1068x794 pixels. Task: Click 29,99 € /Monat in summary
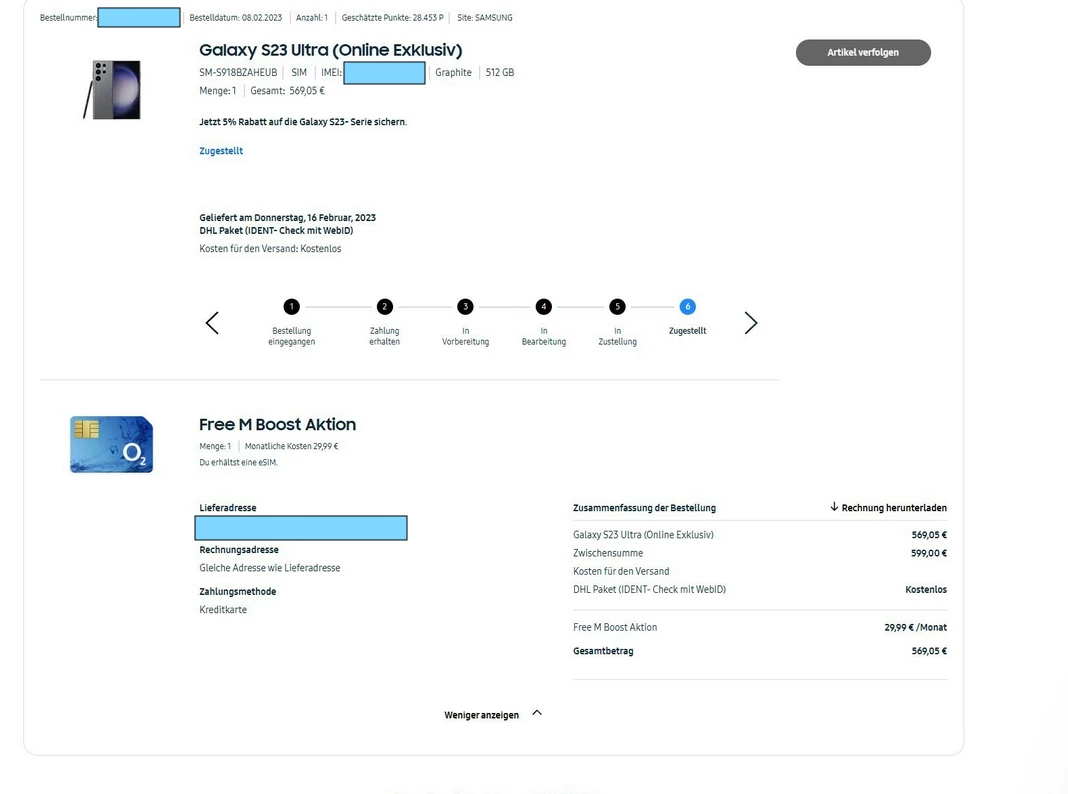pyautogui.click(x=915, y=627)
